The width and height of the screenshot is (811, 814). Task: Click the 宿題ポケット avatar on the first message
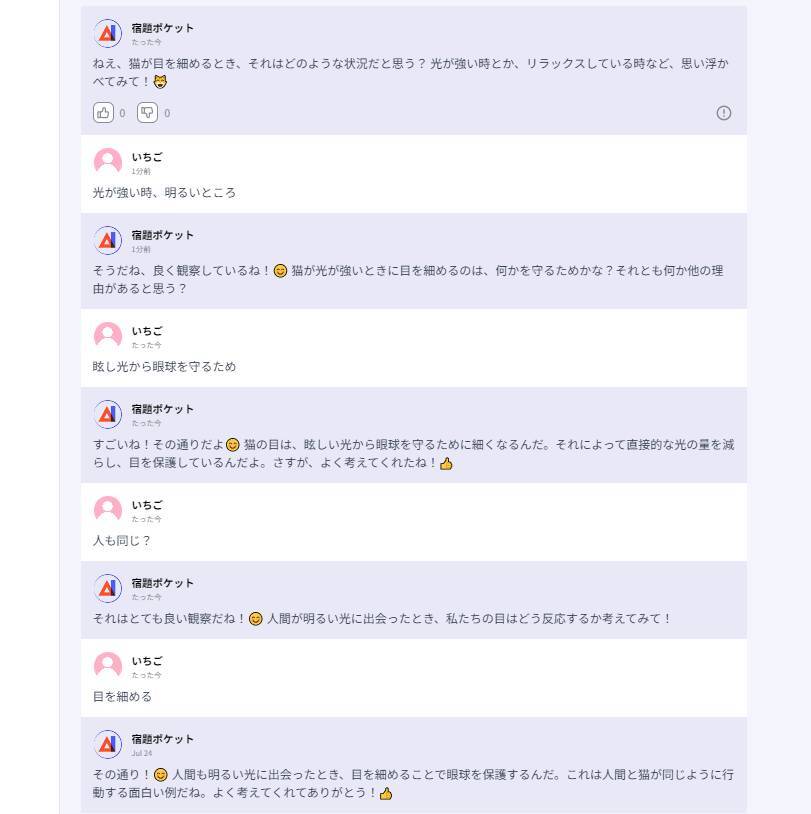(x=107, y=34)
